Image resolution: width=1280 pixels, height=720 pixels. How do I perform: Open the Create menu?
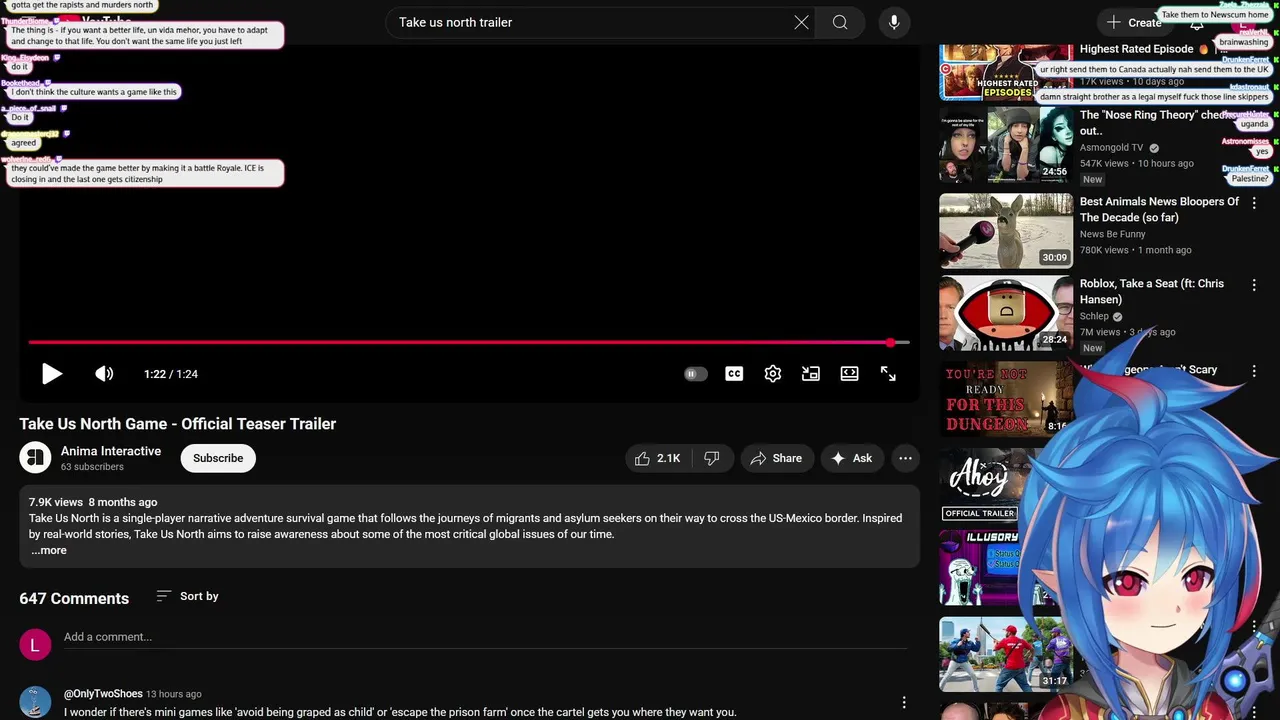(1134, 22)
